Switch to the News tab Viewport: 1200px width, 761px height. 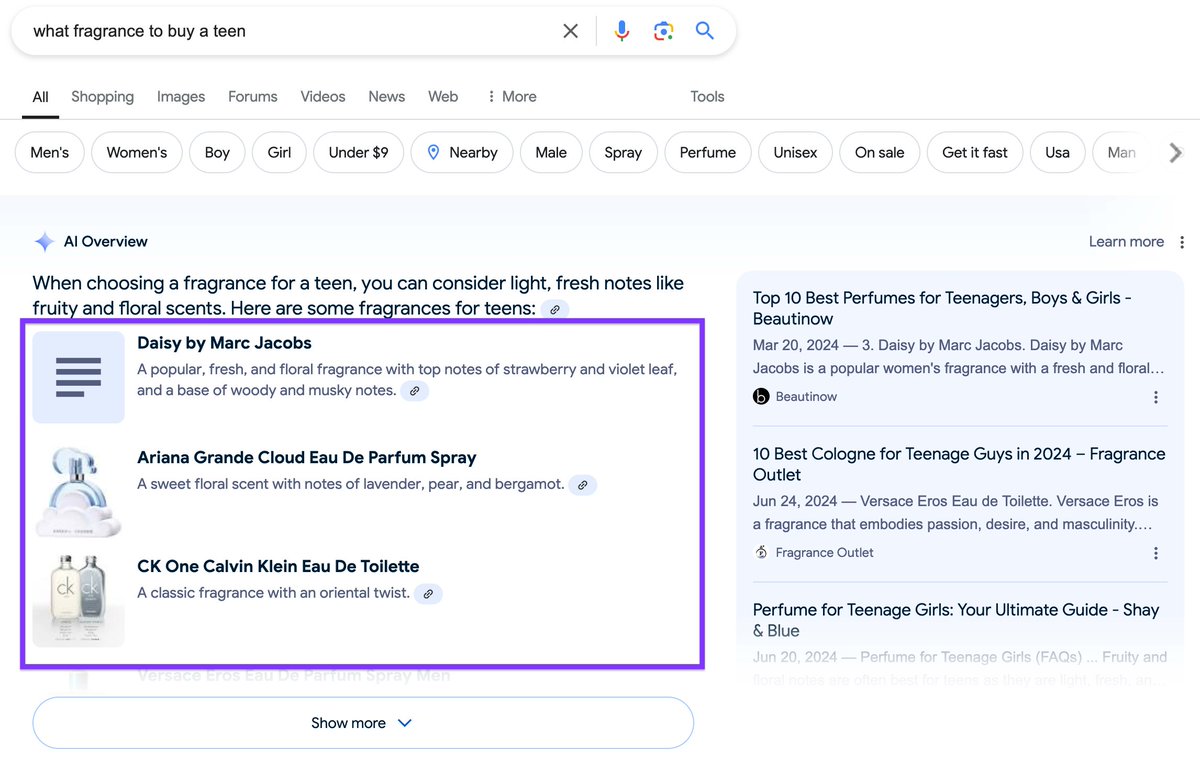point(387,97)
